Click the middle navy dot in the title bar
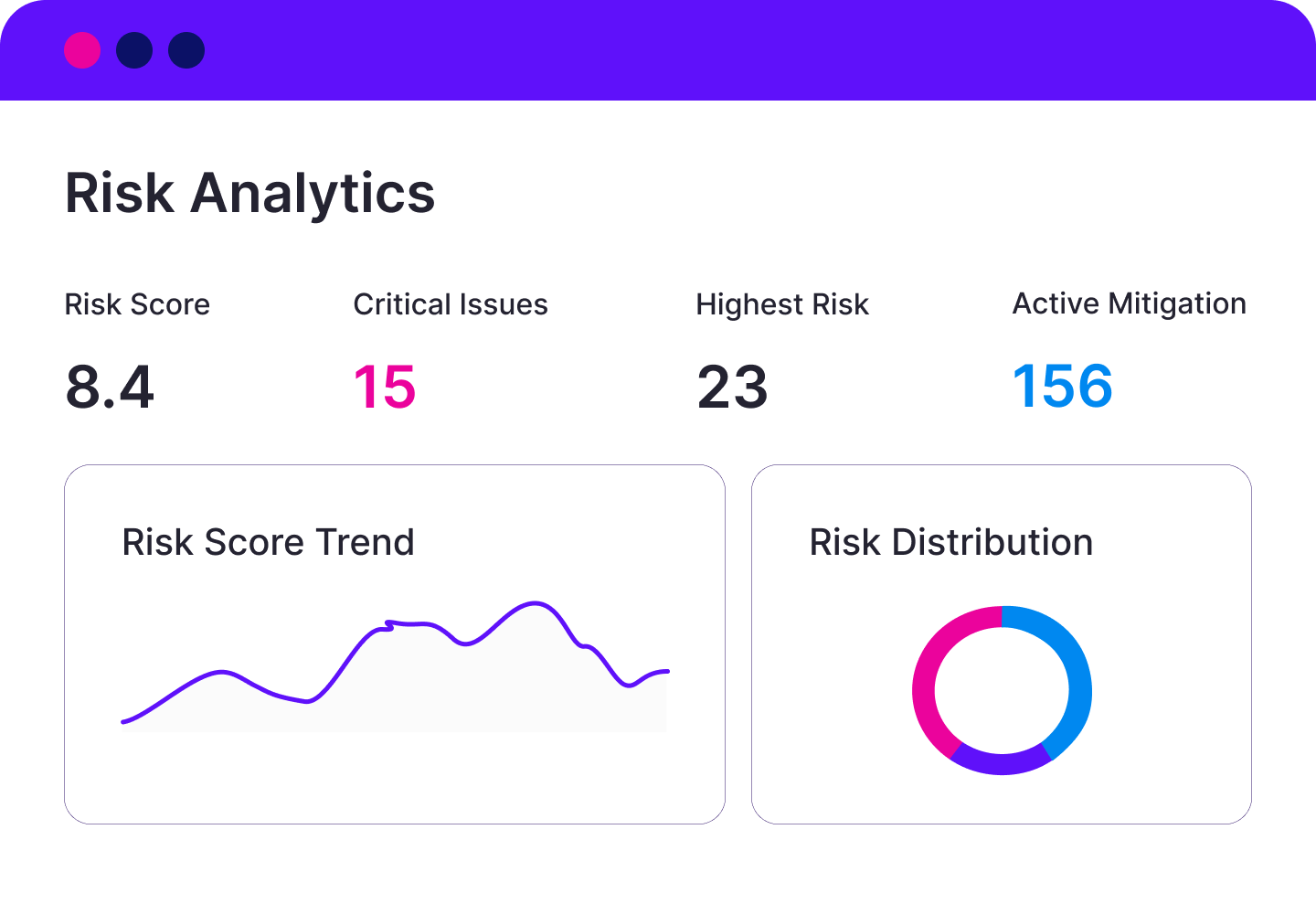 [x=134, y=50]
